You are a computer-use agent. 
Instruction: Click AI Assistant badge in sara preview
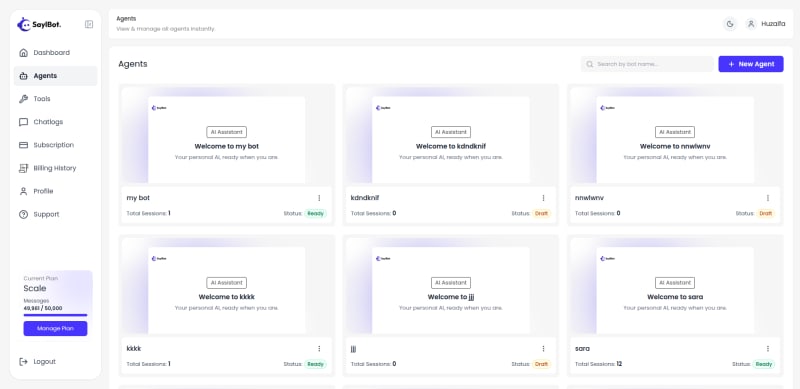pyautogui.click(x=675, y=282)
